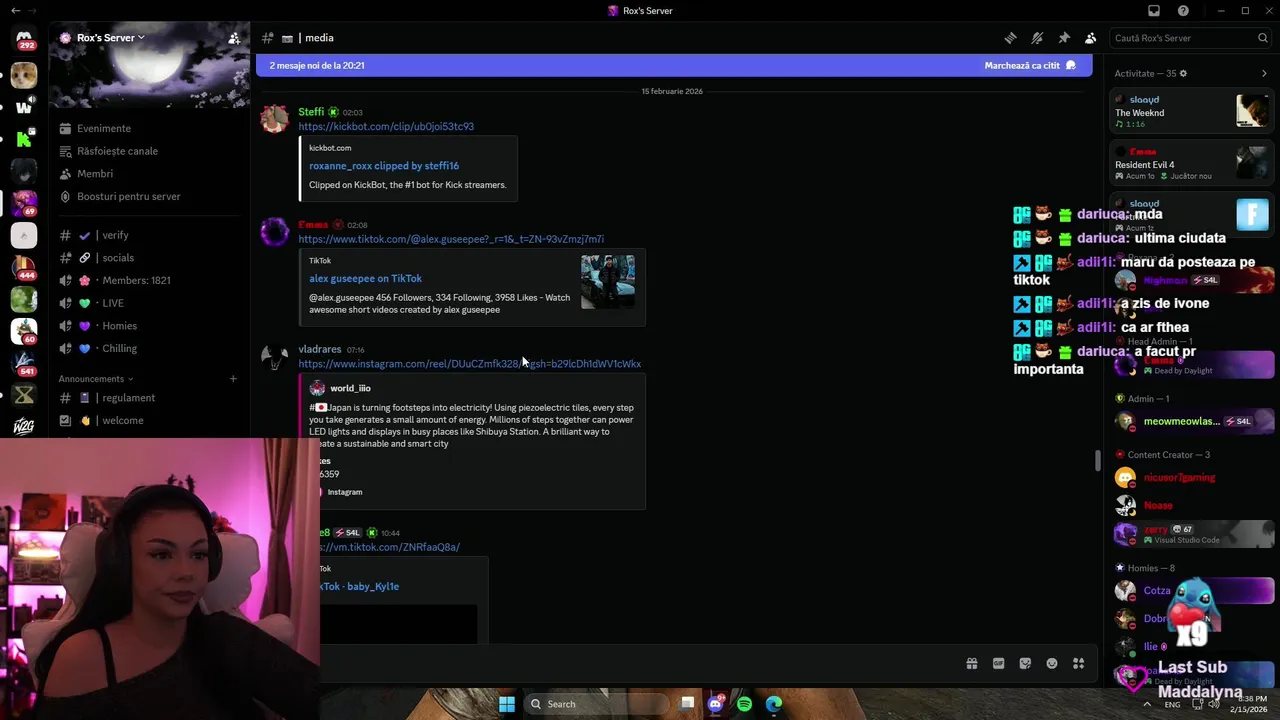
Task: Open Răsfoiește canale
Action: pyautogui.click(x=150, y=151)
